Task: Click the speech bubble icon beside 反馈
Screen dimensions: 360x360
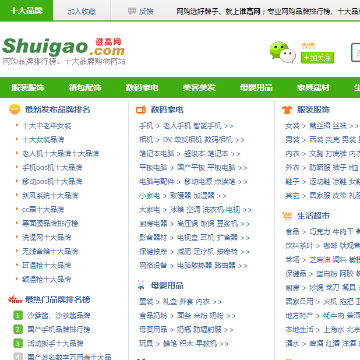Action: [x=132, y=11]
